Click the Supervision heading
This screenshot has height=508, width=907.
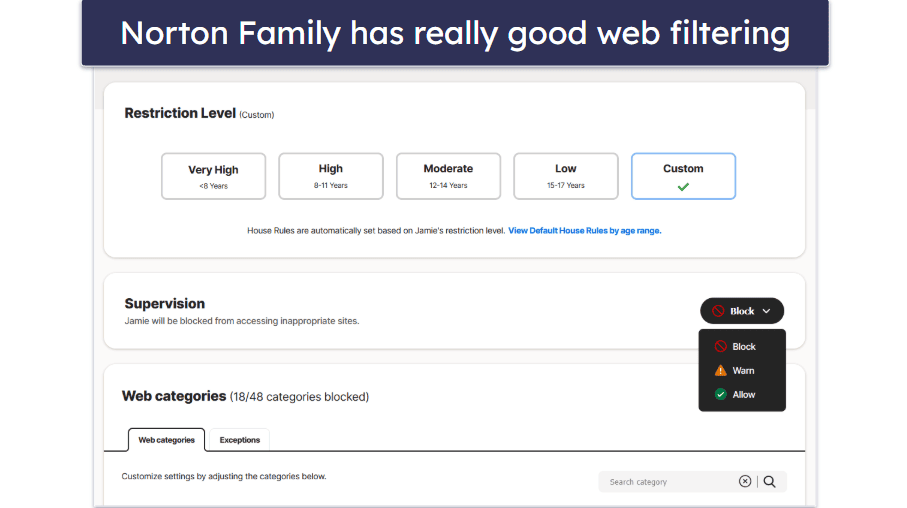tap(165, 304)
